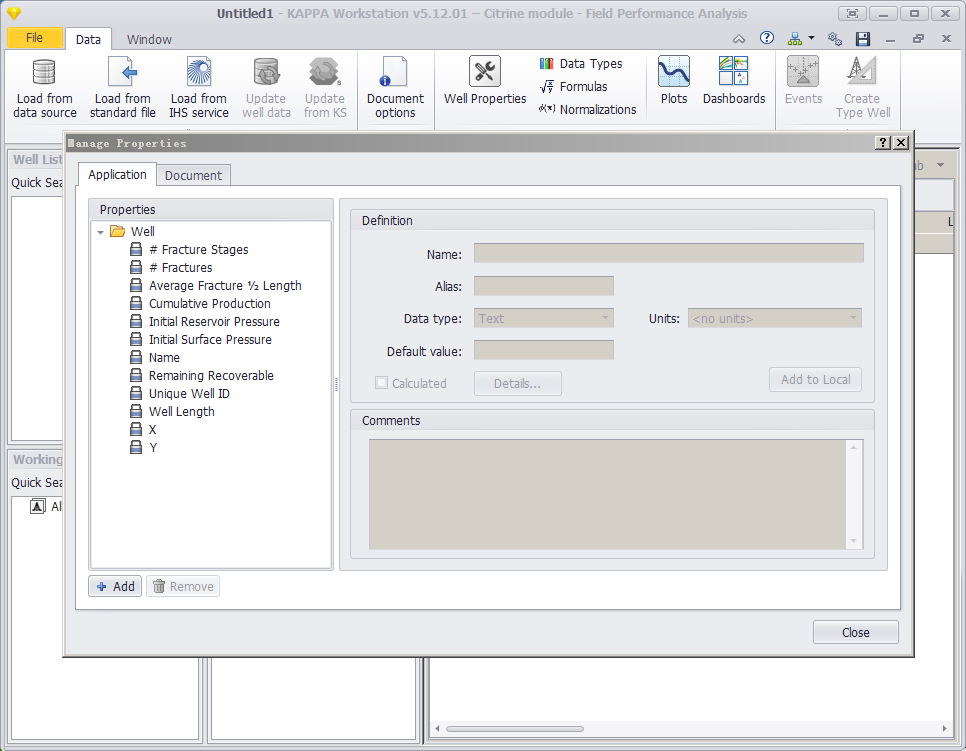Select Initial Reservoir Pressure property
The image size is (966, 751).
point(214,321)
